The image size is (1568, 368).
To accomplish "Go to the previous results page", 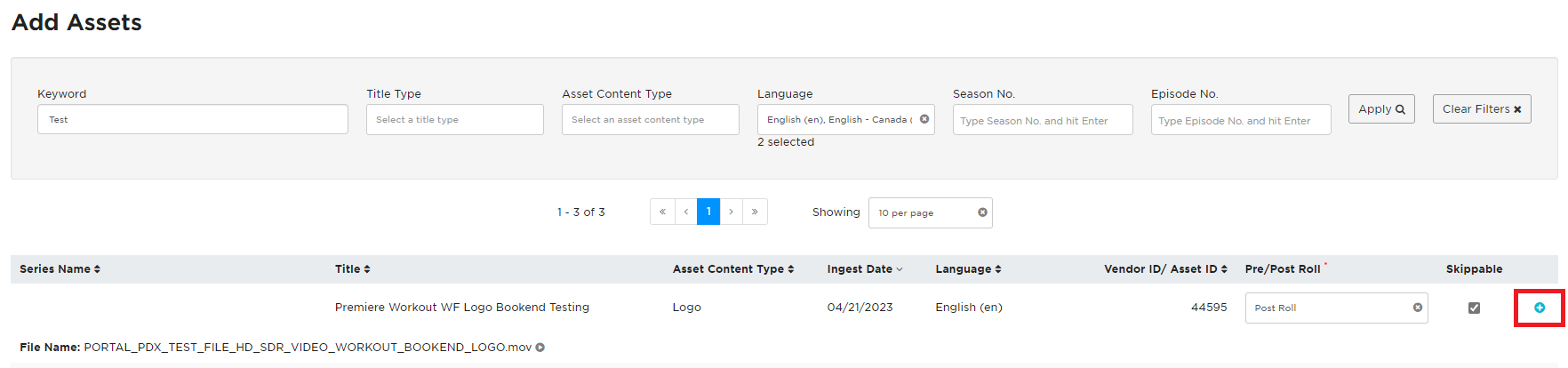I will 686,212.
